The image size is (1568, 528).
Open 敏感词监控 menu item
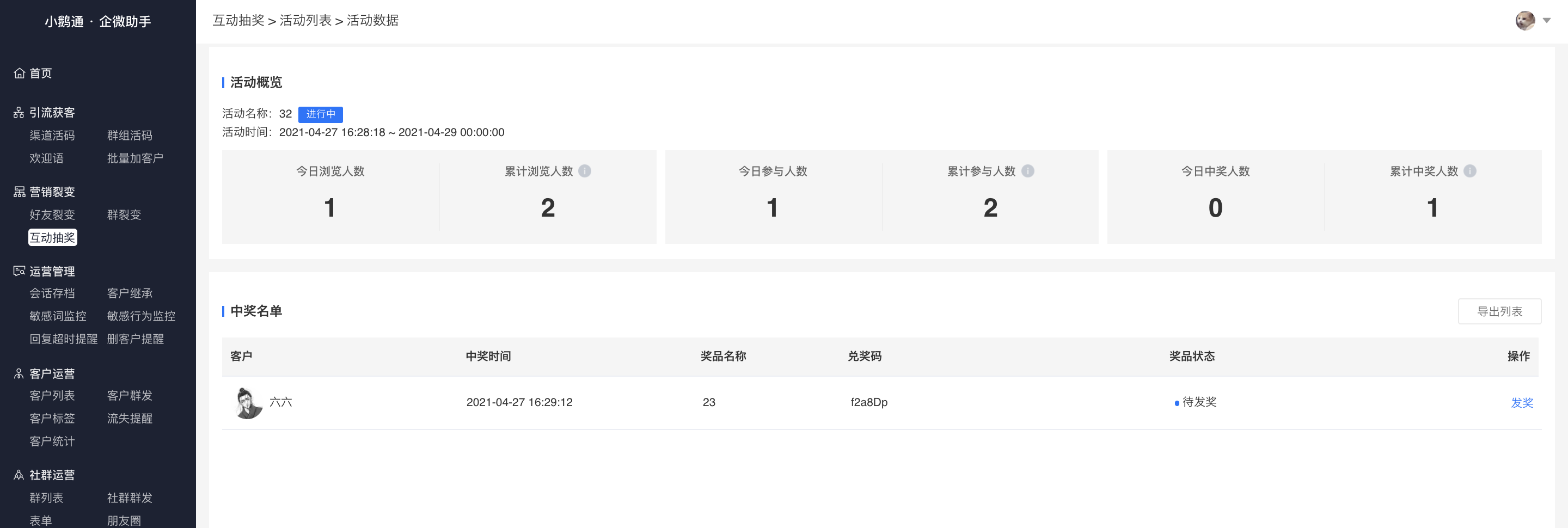pyautogui.click(x=58, y=316)
